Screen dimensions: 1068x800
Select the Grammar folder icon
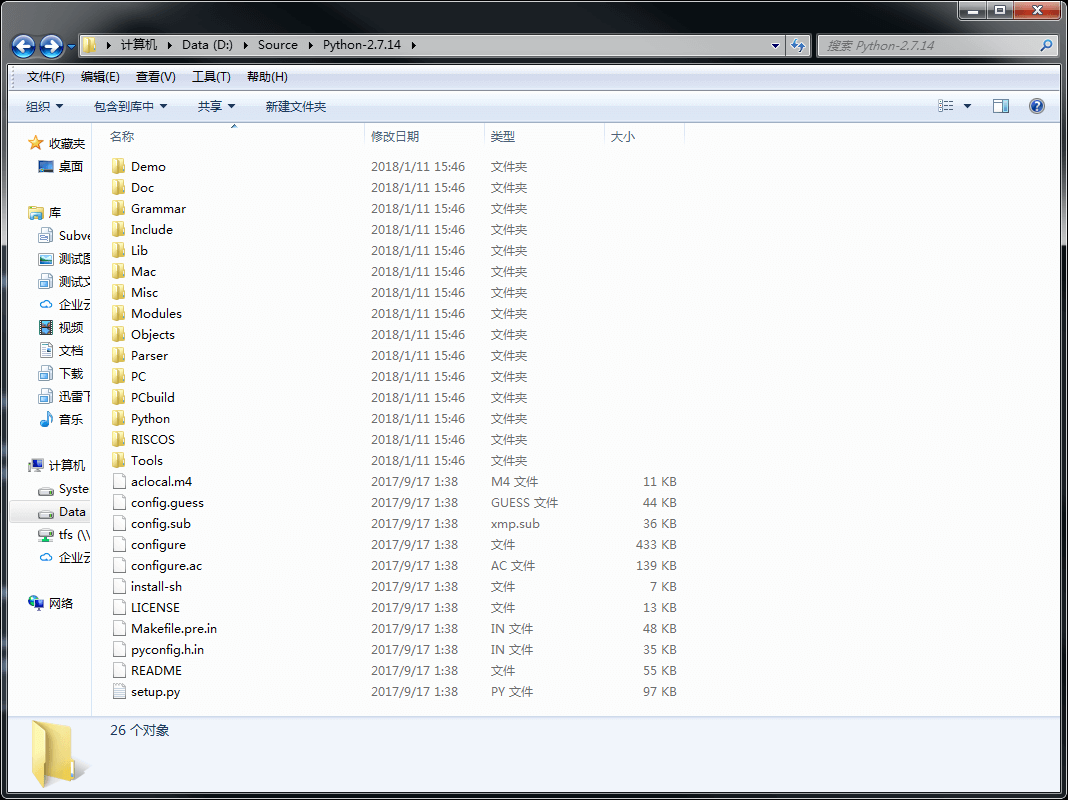point(119,208)
